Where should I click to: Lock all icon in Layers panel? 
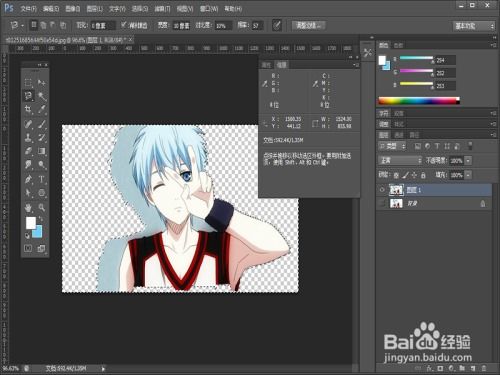coord(423,175)
